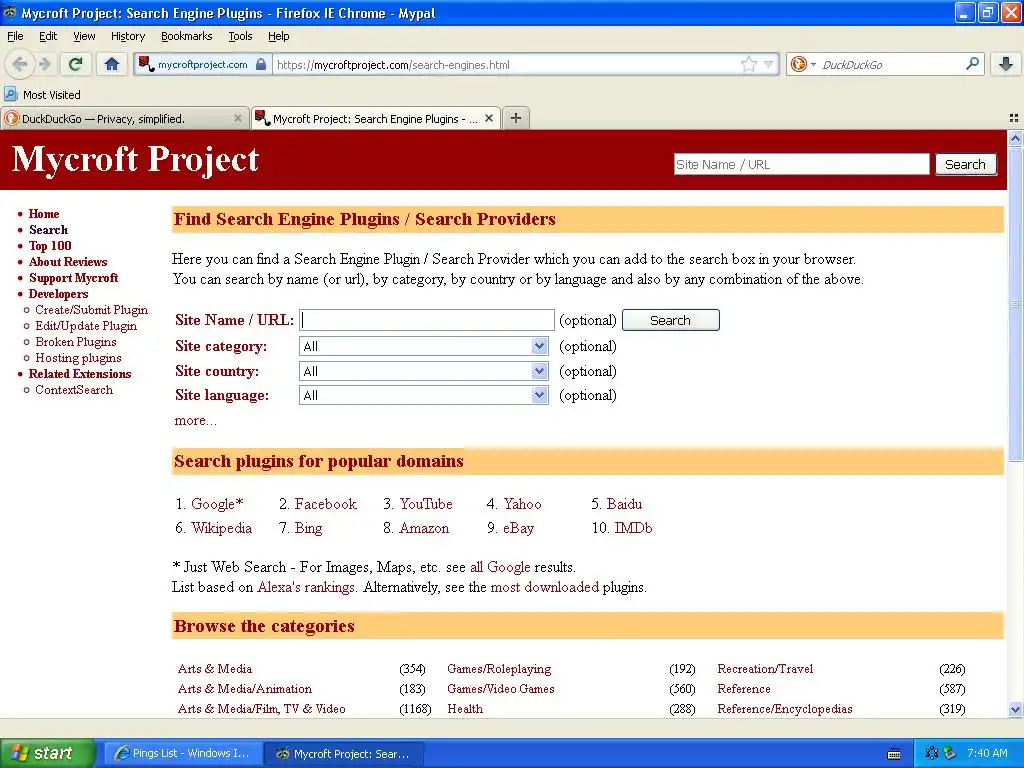Open the Most Visited bookmarks folder
The image size is (1024, 768).
click(x=42, y=95)
